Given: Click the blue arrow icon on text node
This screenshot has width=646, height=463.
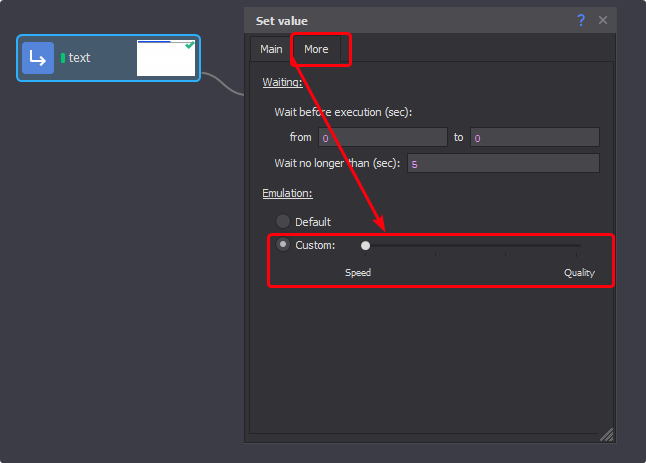Looking at the screenshot, I should coord(38,58).
